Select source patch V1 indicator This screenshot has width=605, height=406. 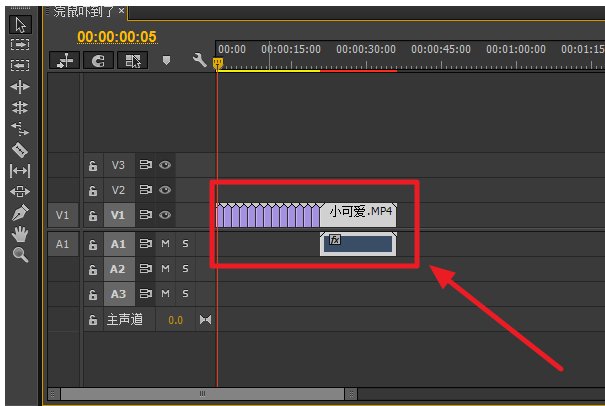pos(63,215)
